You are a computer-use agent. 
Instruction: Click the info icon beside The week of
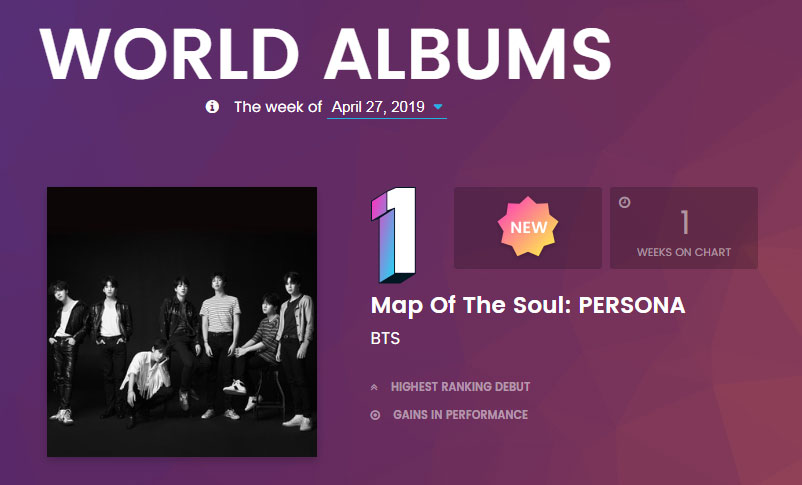click(212, 107)
